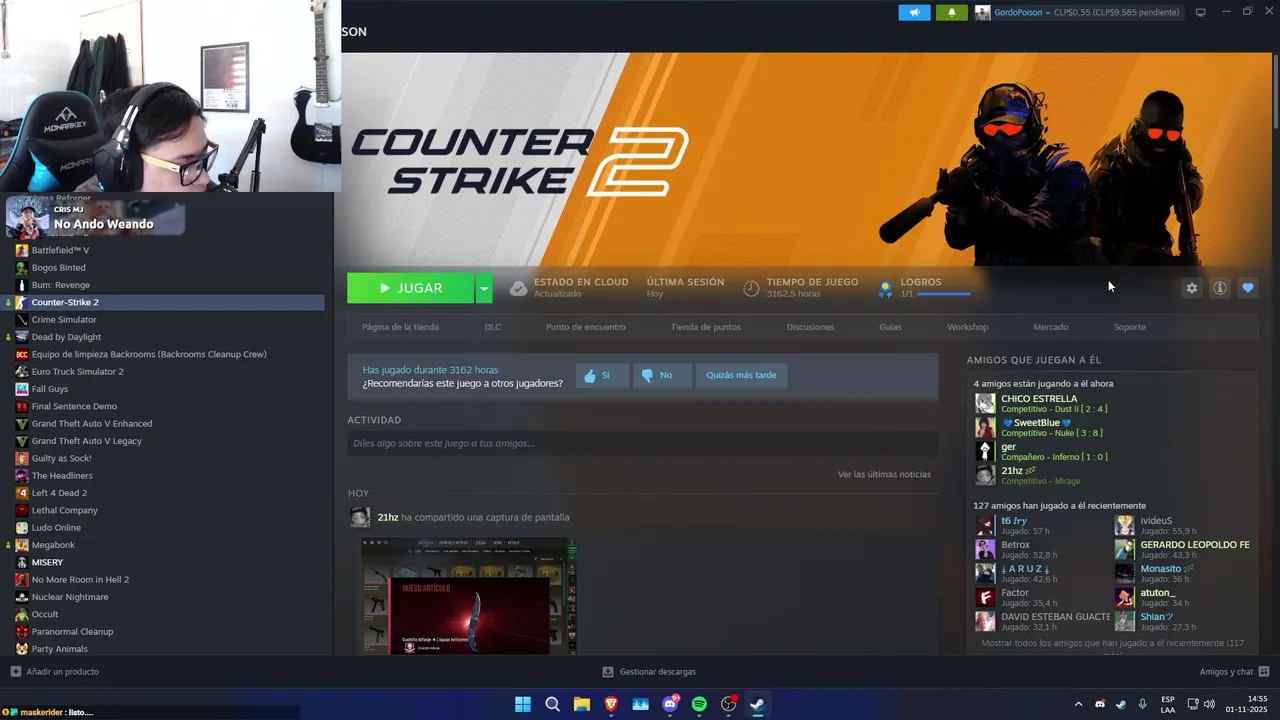
Task: Open Steam announcements megaphone button
Action: tap(914, 12)
